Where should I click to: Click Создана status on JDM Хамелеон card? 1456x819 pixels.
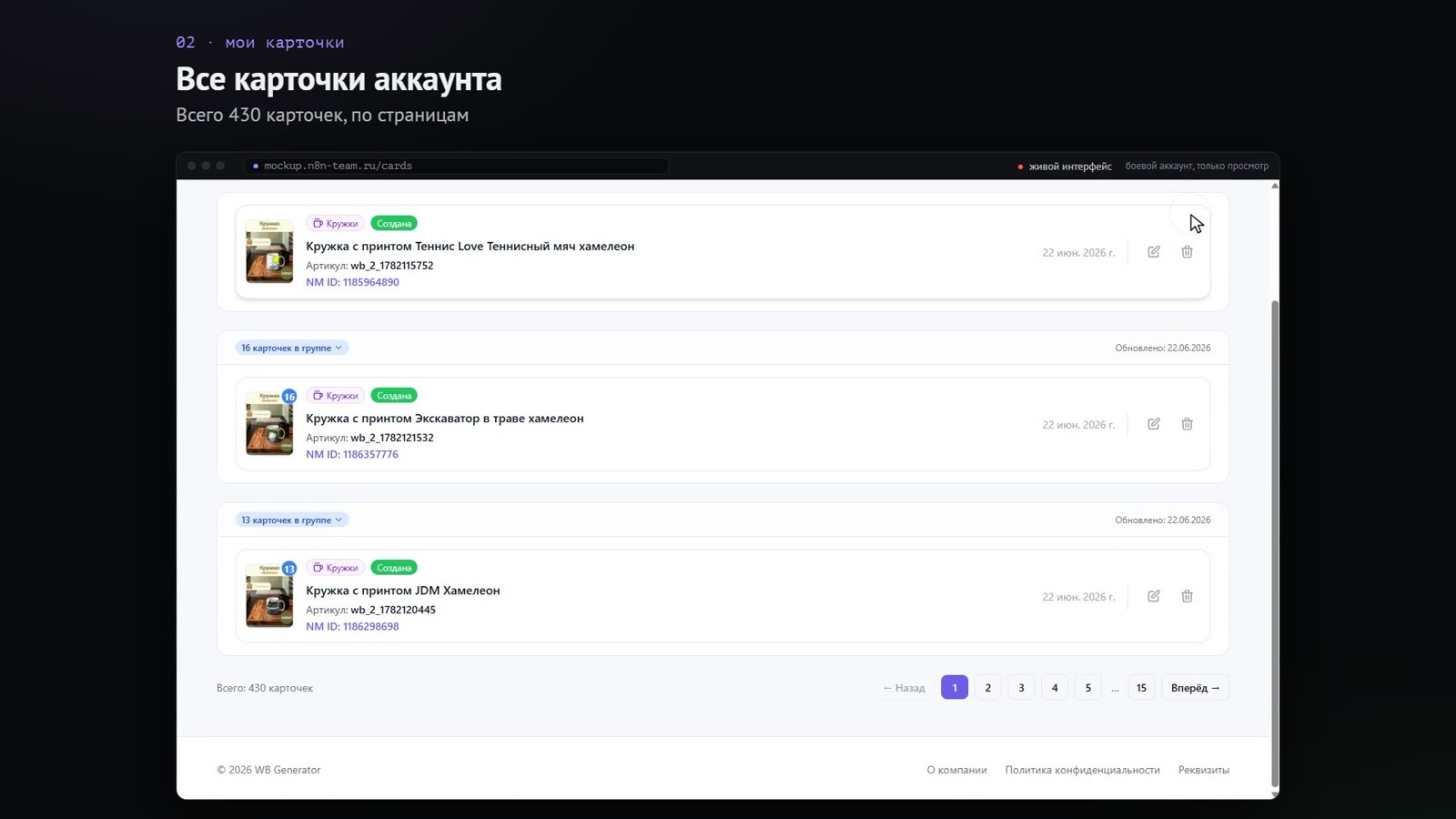point(394,567)
